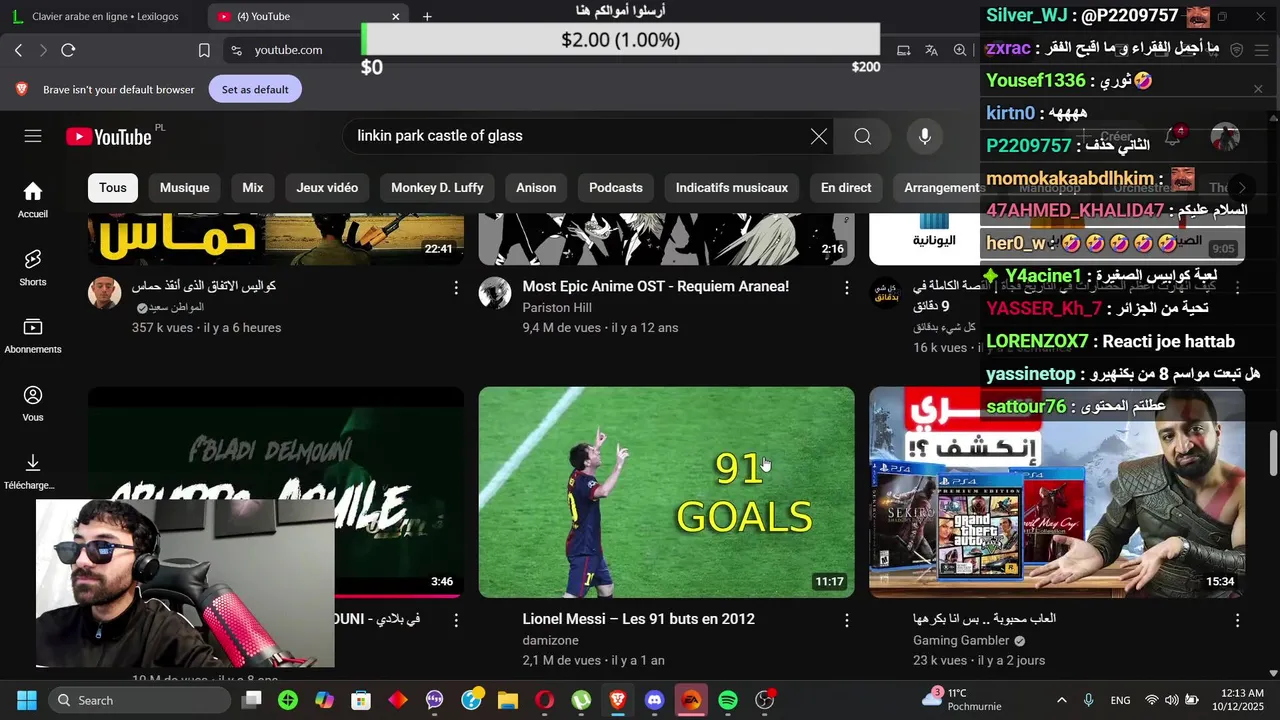The height and width of the screenshot is (720, 1280).
Task: Click the translate page icon
Action: [932, 50]
